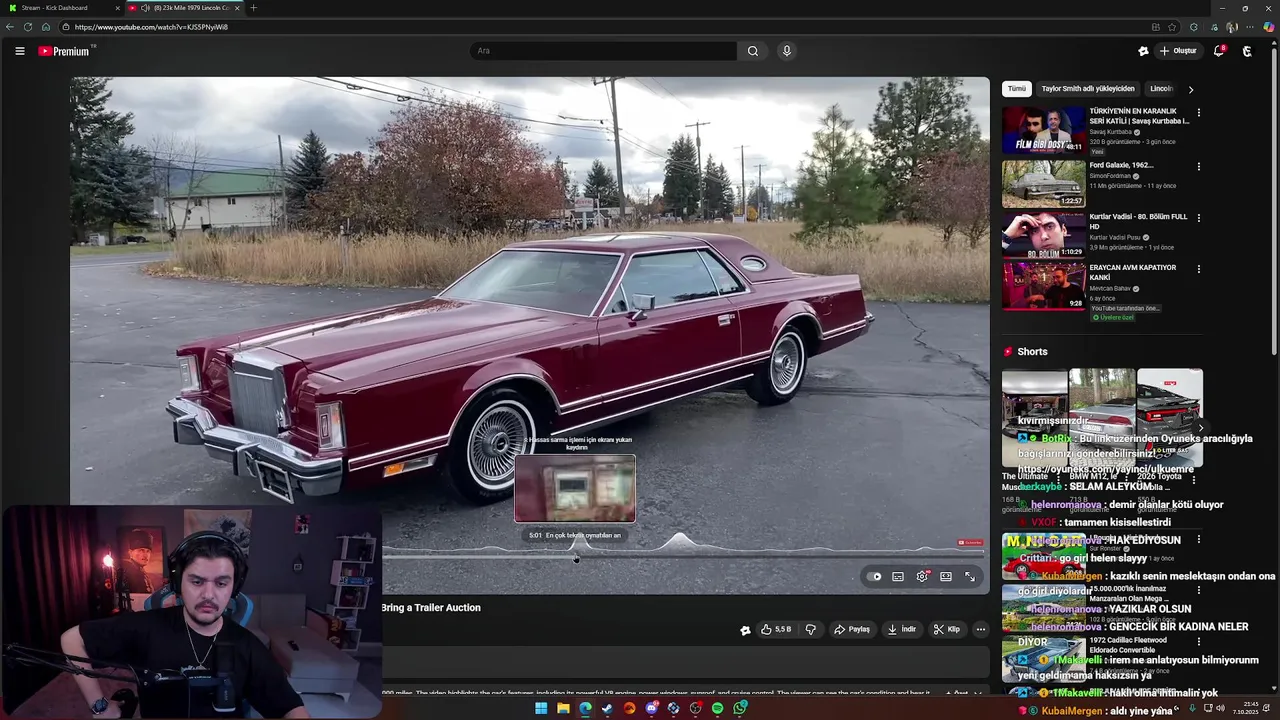The width and height of the screenshot is (1280, 720).
Task: Click the İndir download button
Action: [901, 630]
